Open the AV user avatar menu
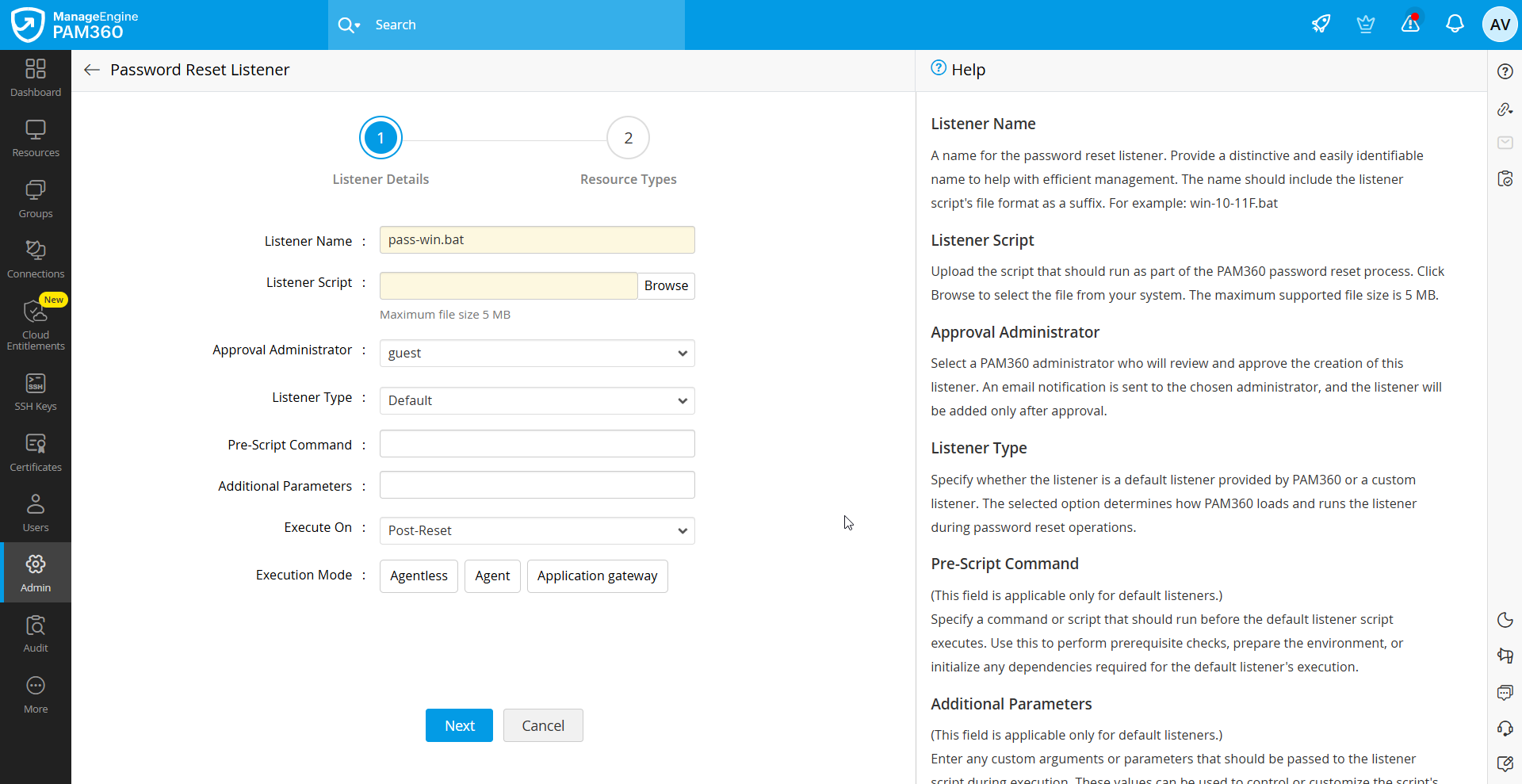This screenshot has height=784, width=1522. pyautogui.click(x=1500, y=25)
